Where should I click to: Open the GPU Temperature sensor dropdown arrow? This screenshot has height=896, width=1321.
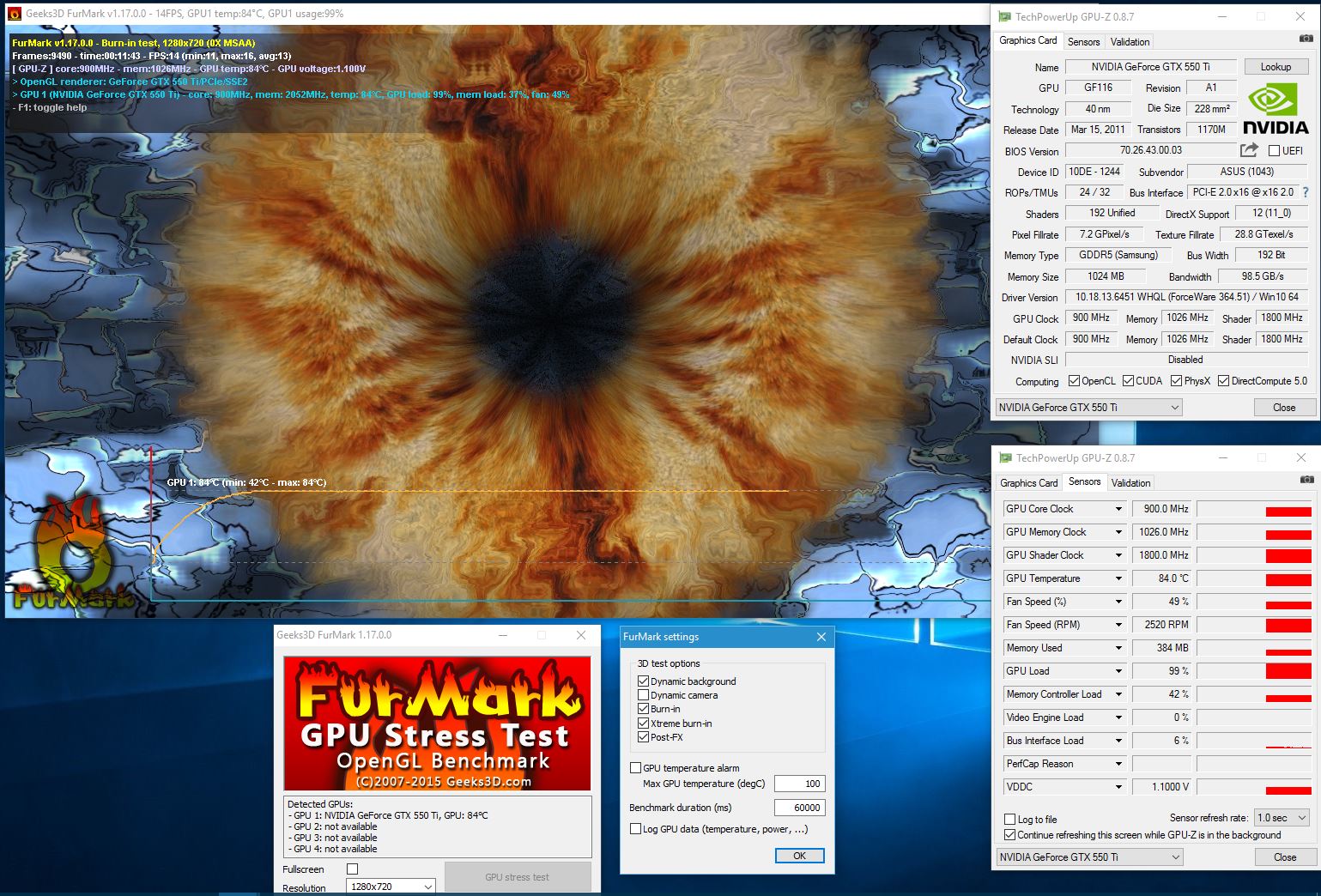(1118, 578)
